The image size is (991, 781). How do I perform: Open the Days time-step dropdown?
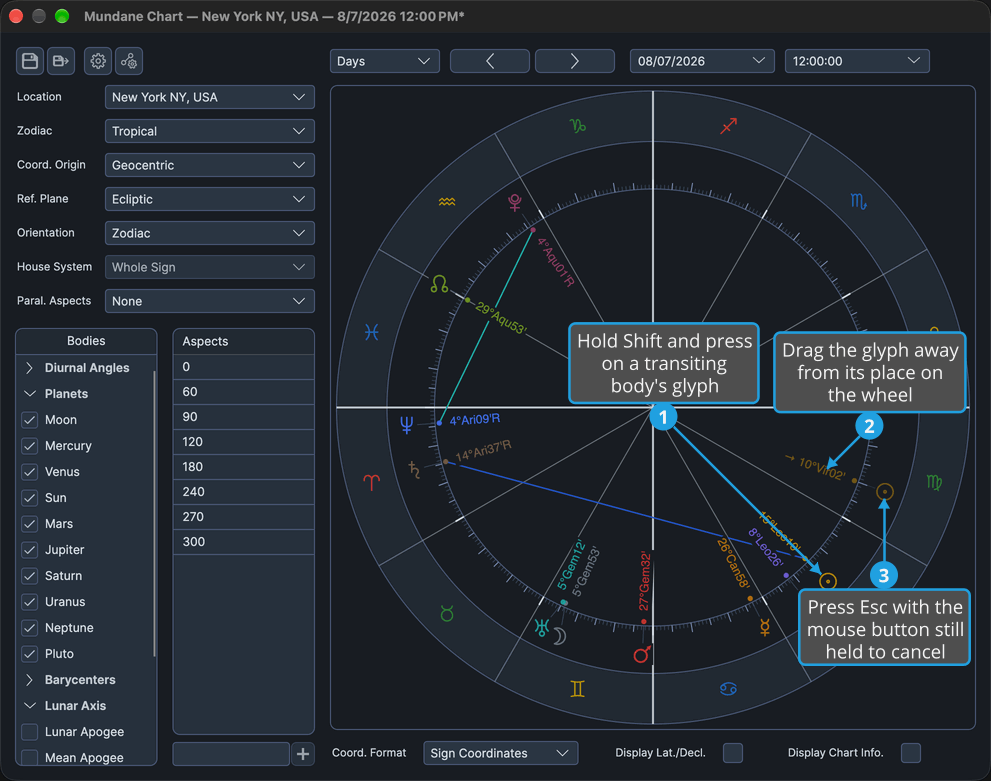click(384, 61)
